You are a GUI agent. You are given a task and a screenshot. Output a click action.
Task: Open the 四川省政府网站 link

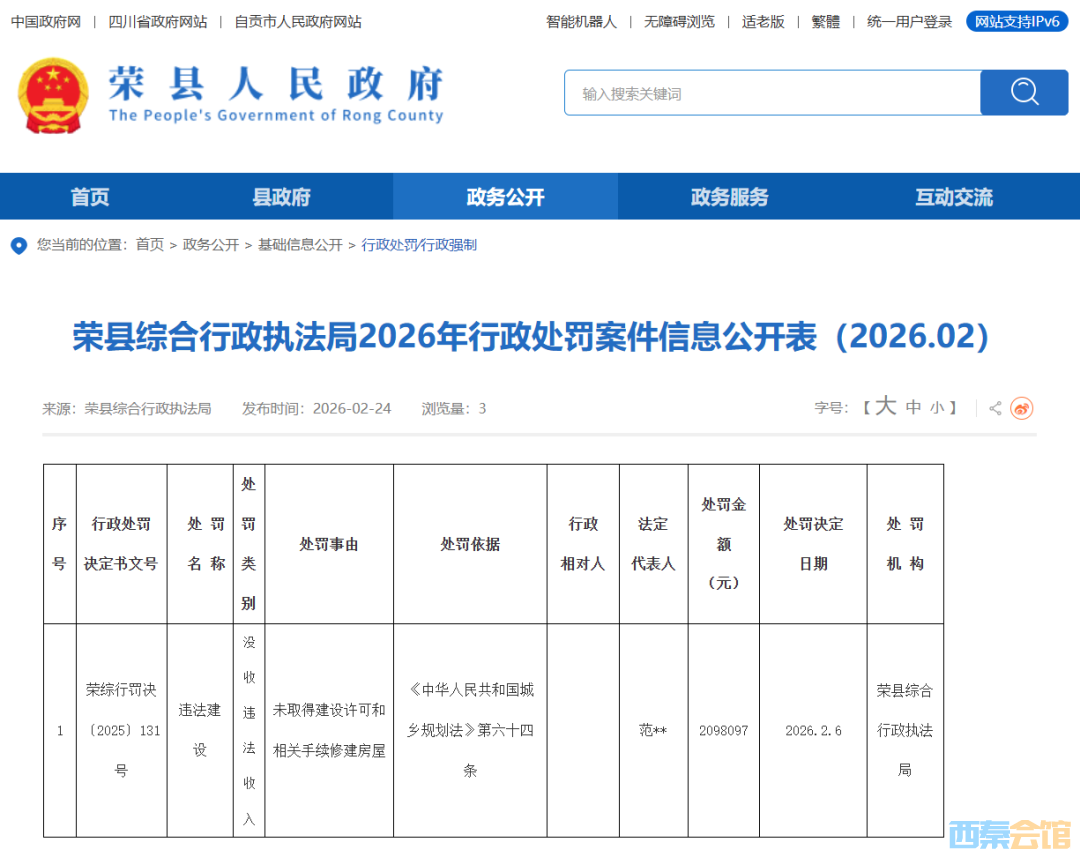pos(158,21)
